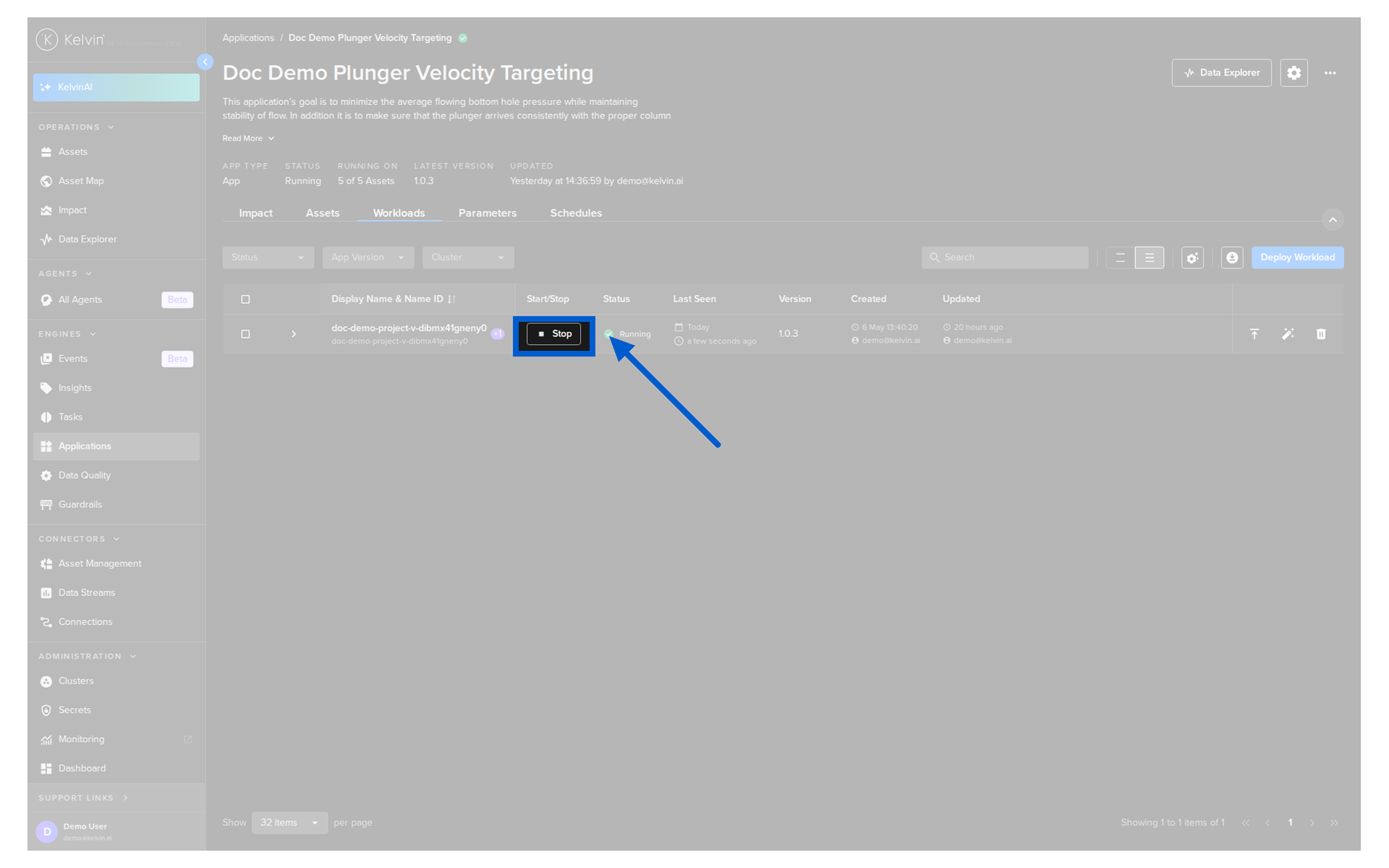Open Monitoring external link
Image resolution: width=1389 pixels, height=868 pixels.
[x=116, y=739]
